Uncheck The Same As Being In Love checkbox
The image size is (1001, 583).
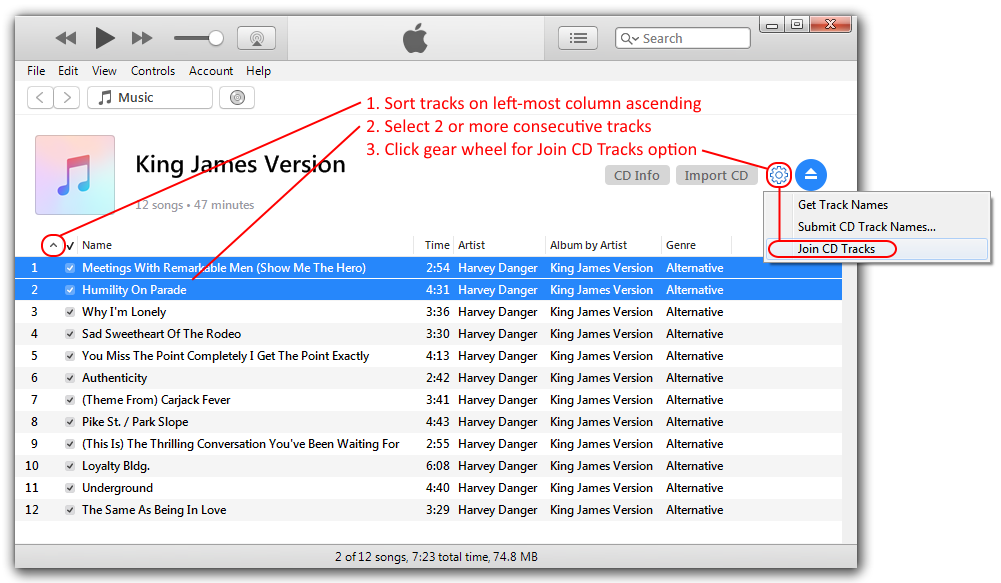(x=70, y=510)
